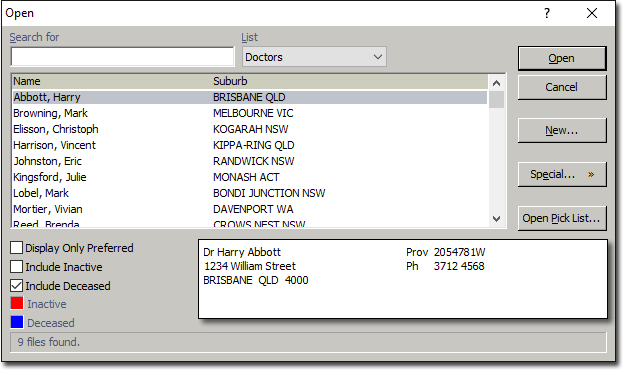Open the Doctors list dropdown

coord(314,57)
